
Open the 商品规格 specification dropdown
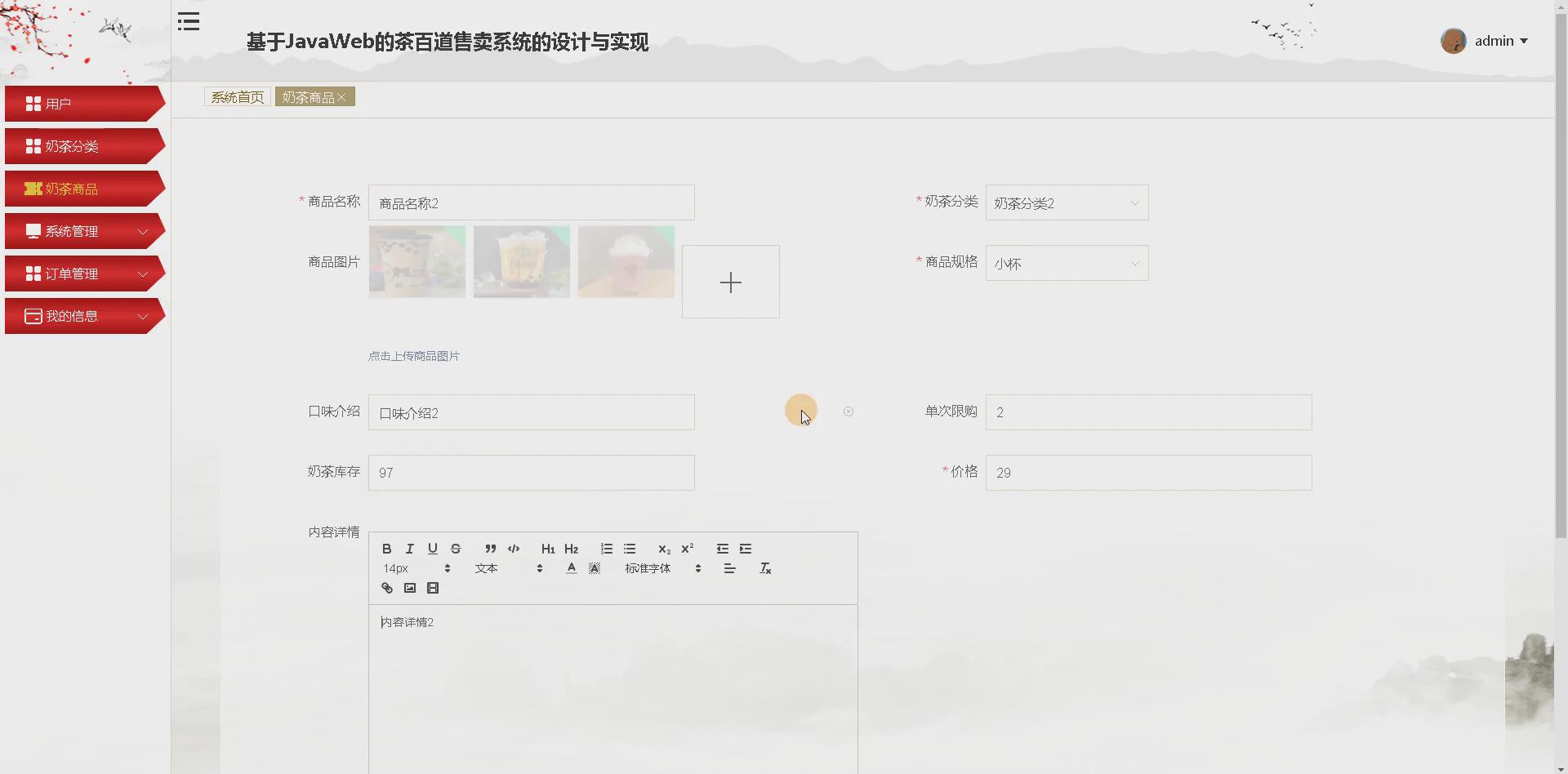coord(1067,263)
